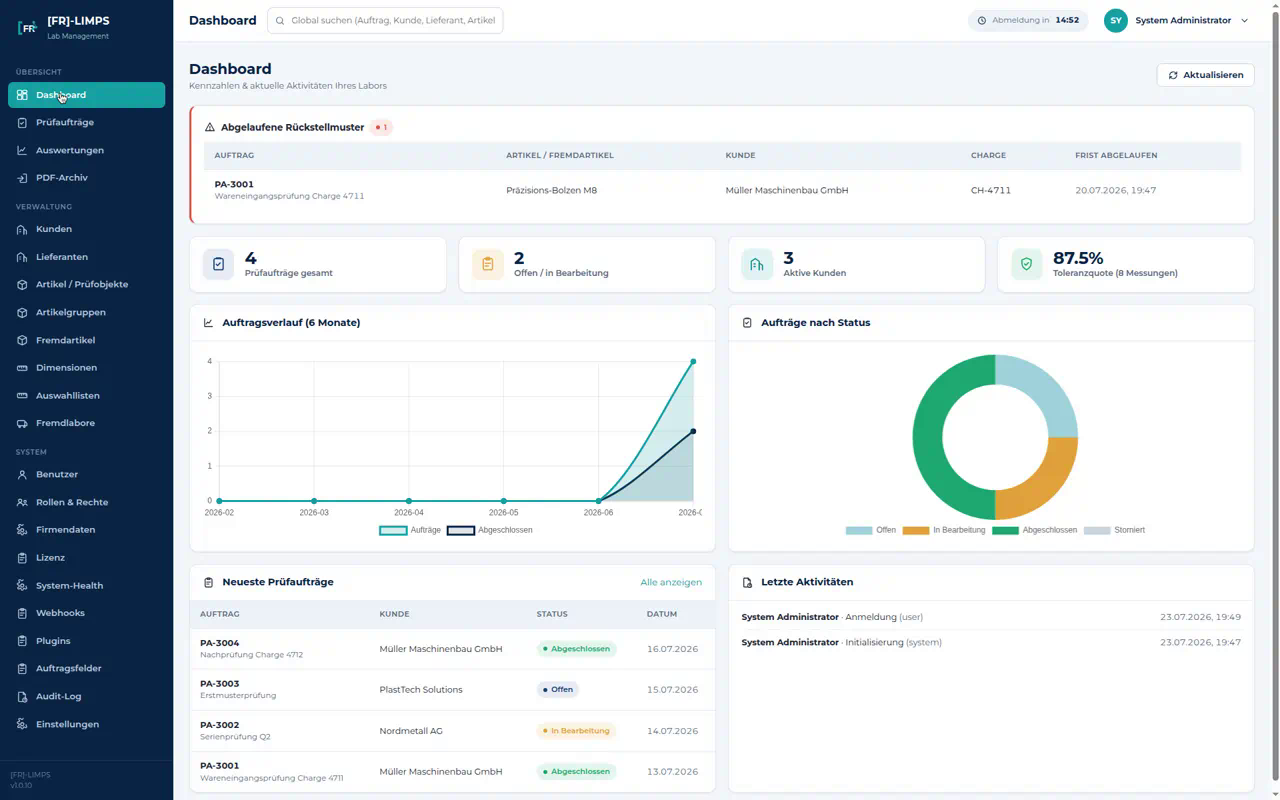Focus the Global suchen search field

[x=385, y=20]
